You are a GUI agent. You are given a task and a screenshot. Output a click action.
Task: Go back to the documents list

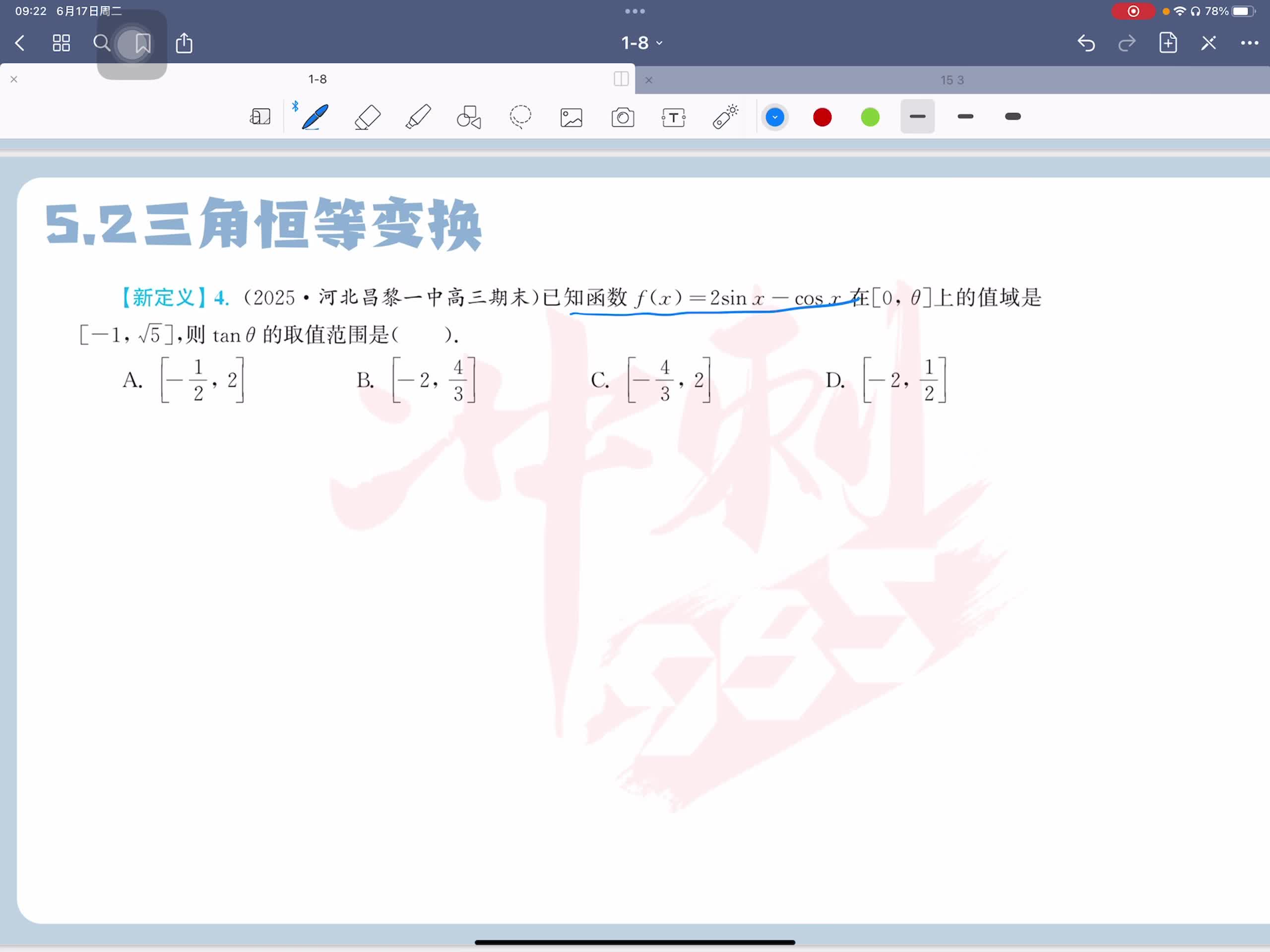click(20, 43)
